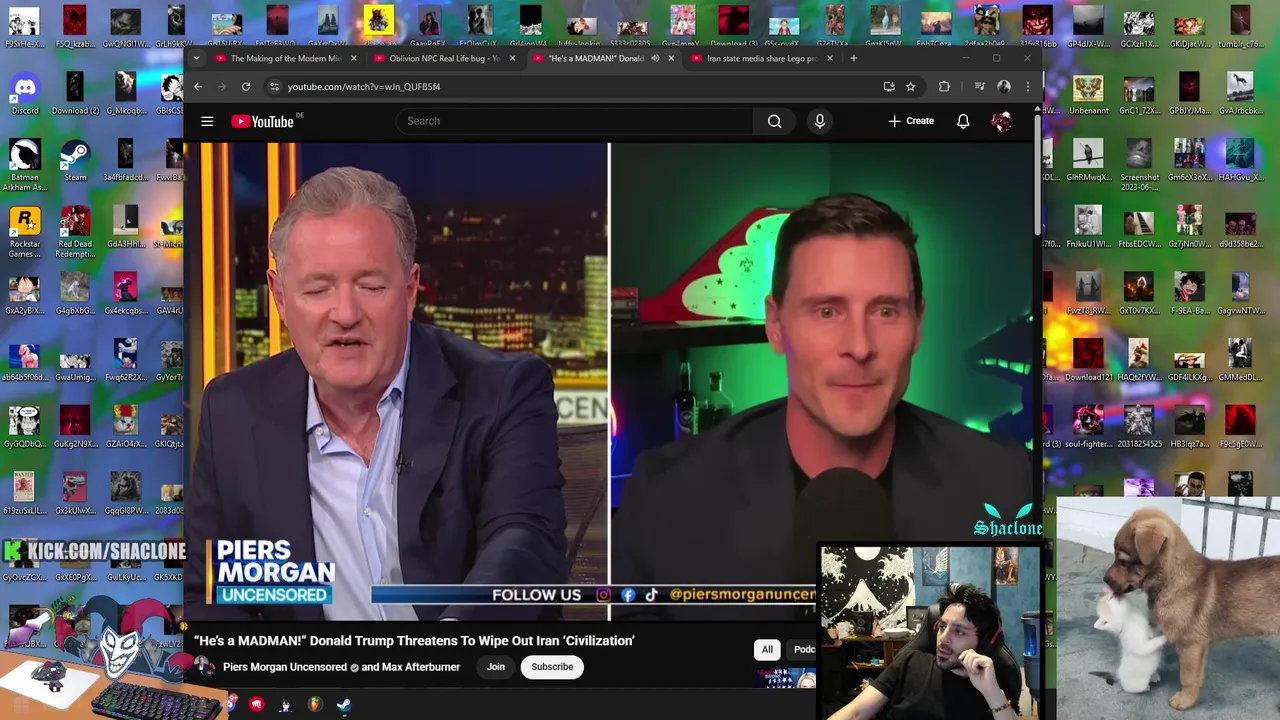
Task: Expand Chrome tab search dropdown
Action: pyautogui.click(x=196, y=58)
